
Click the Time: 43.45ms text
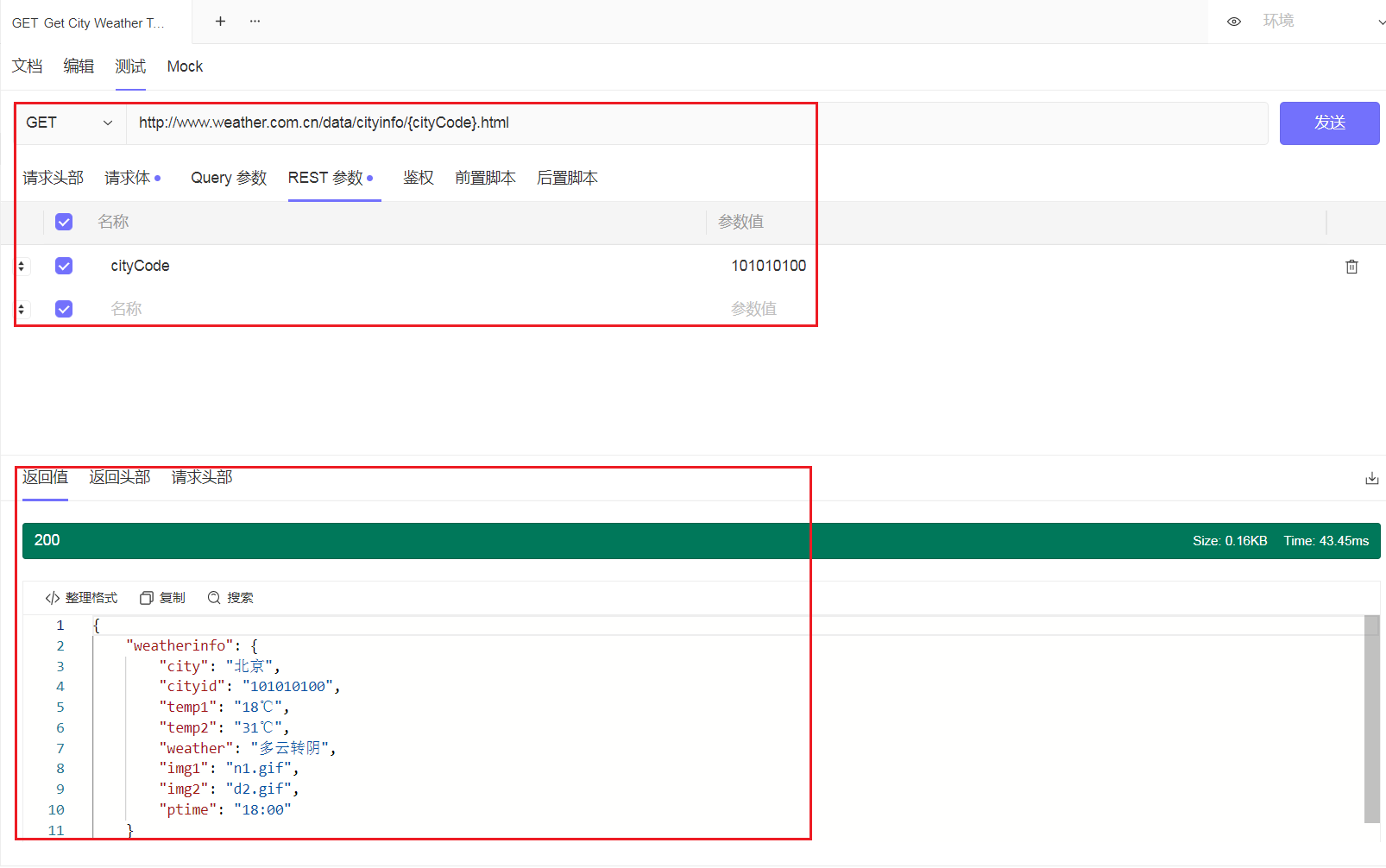point(1326,541)
